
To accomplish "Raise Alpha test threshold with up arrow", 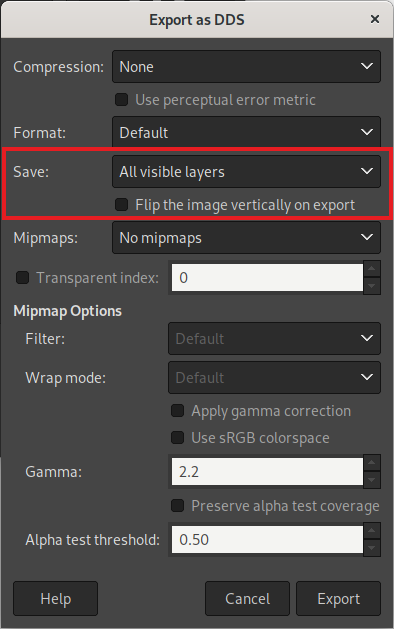I will tap(372, 530).
